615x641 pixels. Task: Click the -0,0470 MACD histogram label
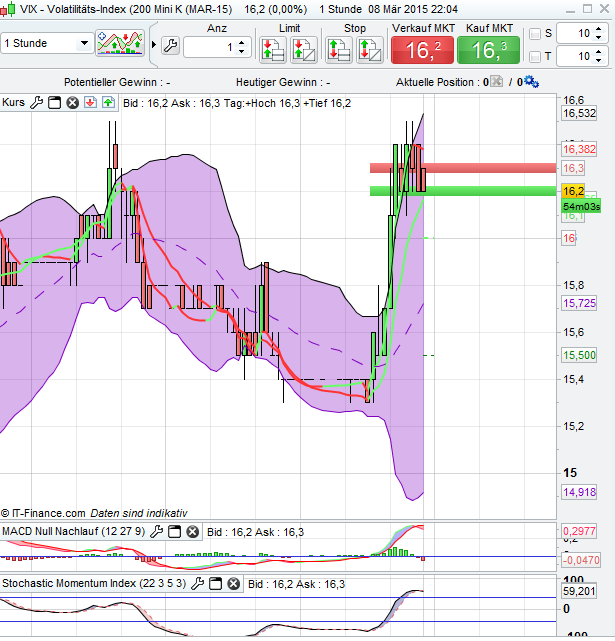581,560
